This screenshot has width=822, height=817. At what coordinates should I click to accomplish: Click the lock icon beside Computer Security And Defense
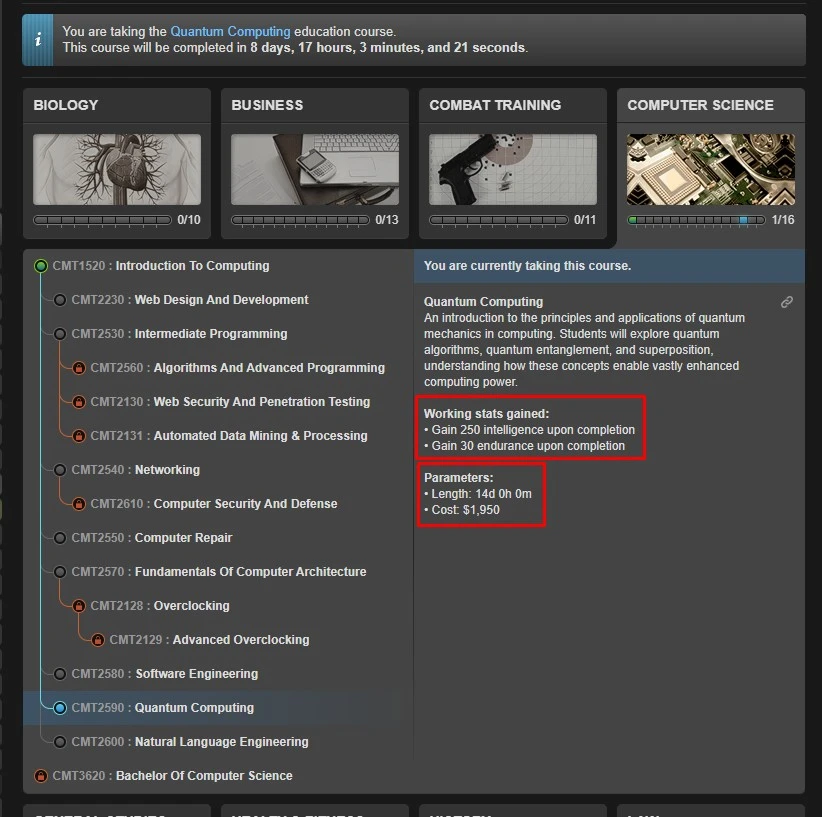click(79, 504)
